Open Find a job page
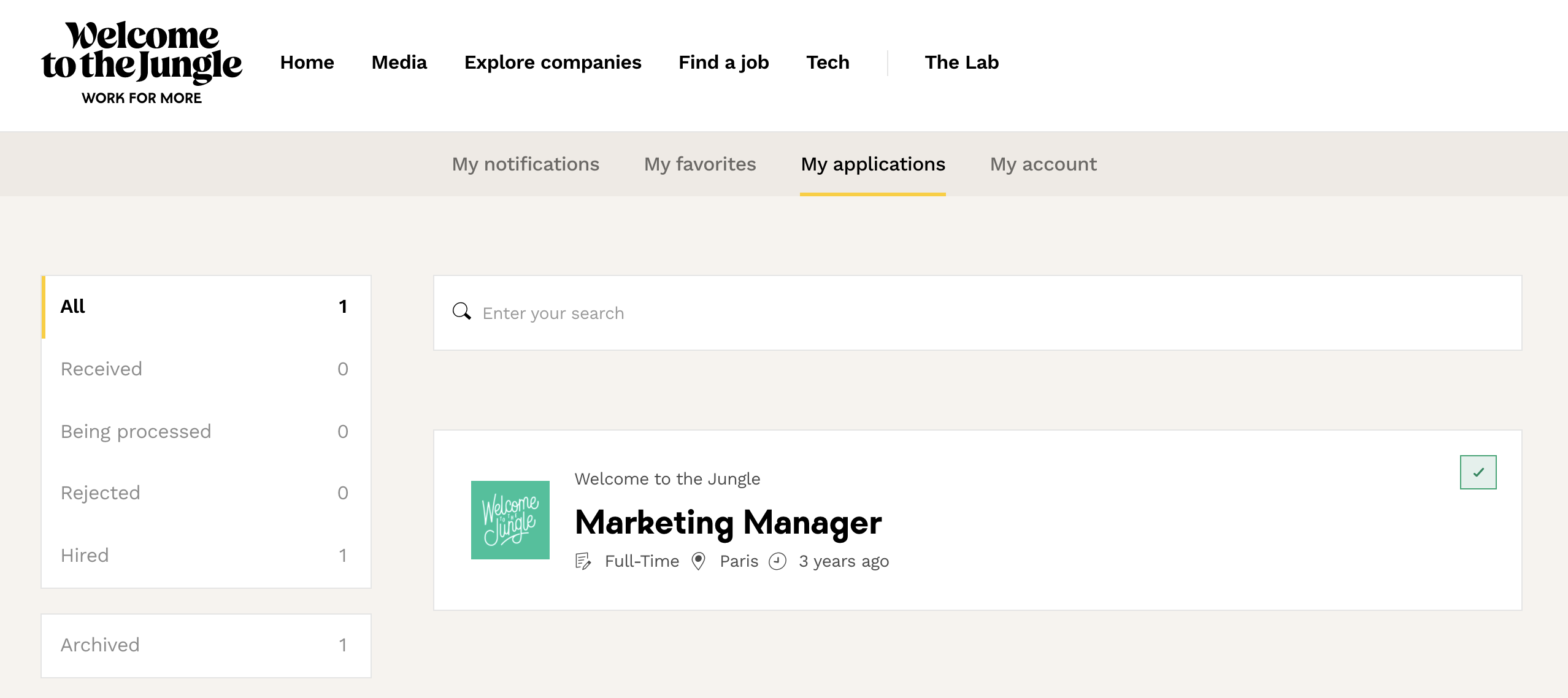1568x698 pixels. (x=723, y=63)
